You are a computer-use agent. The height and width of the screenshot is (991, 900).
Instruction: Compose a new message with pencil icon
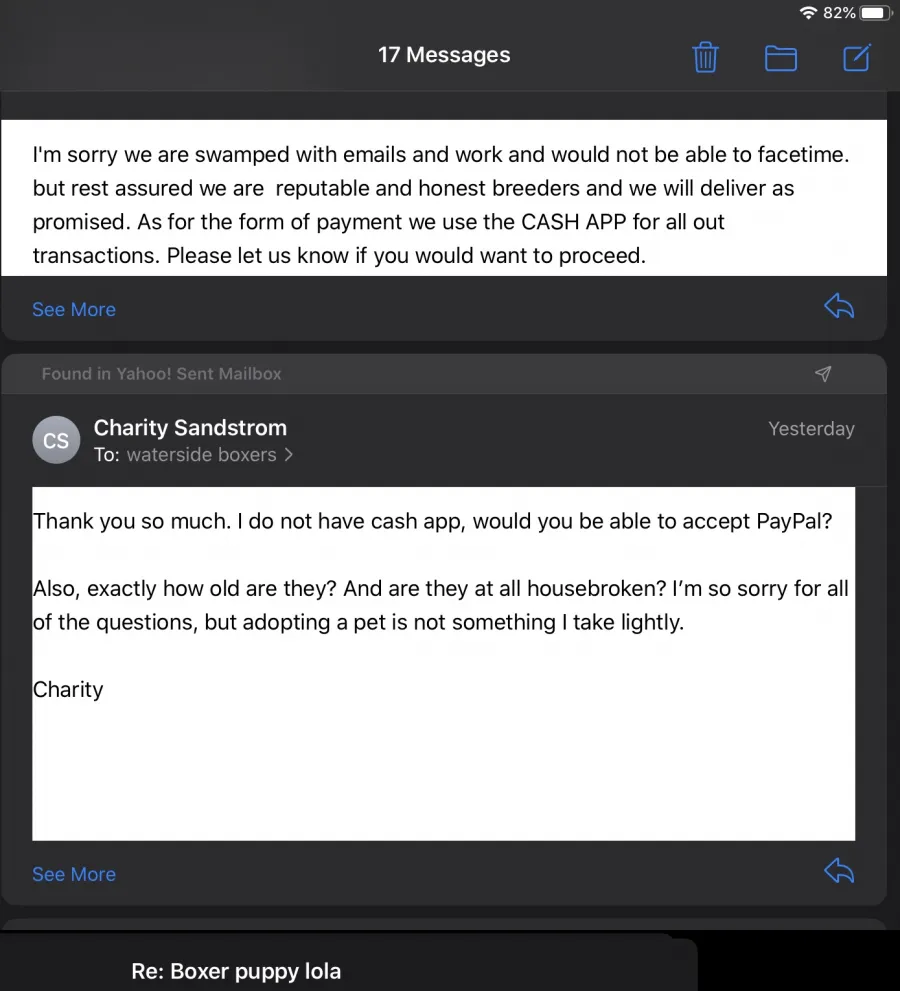pos(858,58)
